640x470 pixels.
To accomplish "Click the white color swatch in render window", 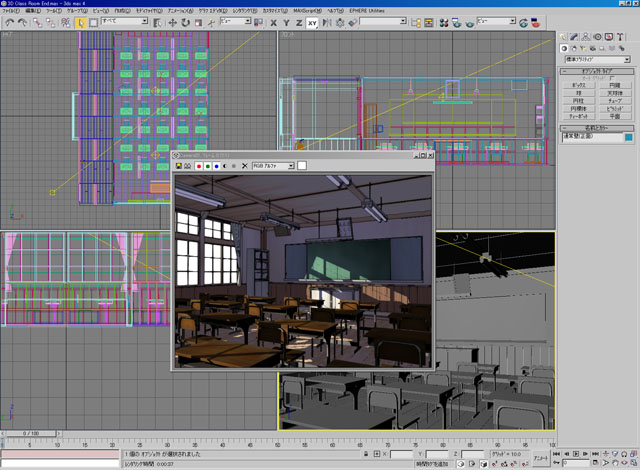I will [x=302, y=166].
